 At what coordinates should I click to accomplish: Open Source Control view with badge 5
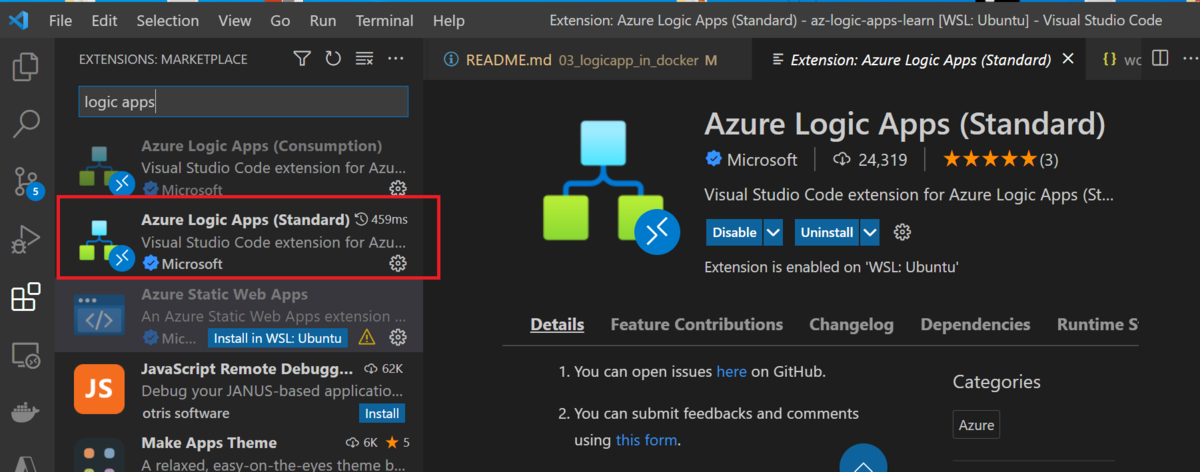pyautogui.click(x=25, y=181)
